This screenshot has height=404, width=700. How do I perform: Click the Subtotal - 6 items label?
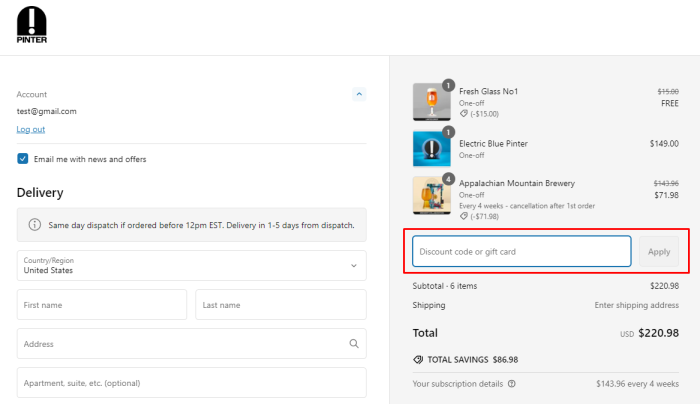click(445, 286)
